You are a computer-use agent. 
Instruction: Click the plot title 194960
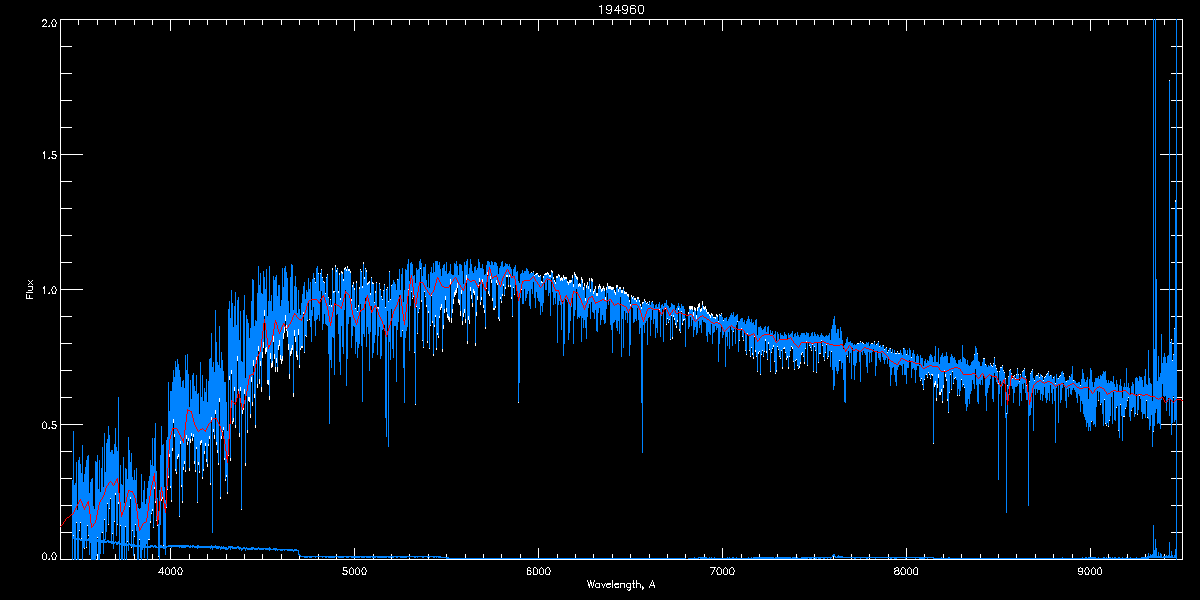click(x=600, y=9)
